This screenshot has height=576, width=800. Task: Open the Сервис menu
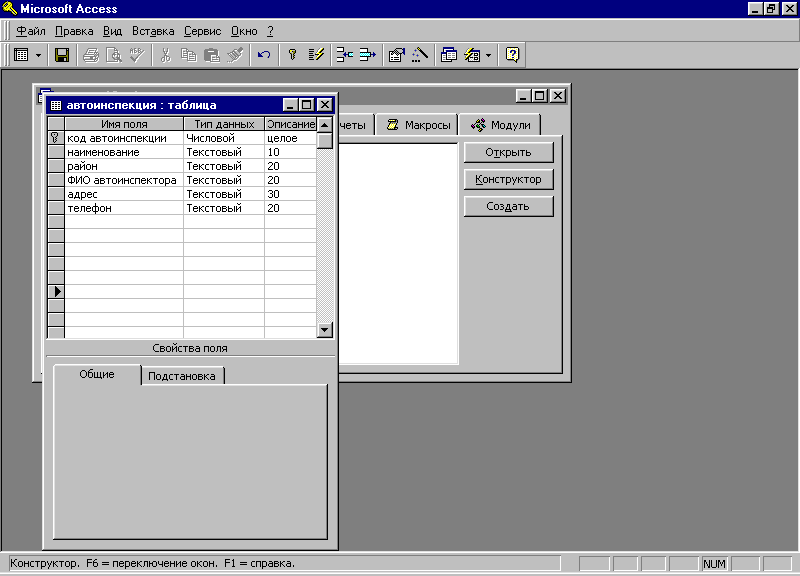pyautogui.click(x=203, y=31)
